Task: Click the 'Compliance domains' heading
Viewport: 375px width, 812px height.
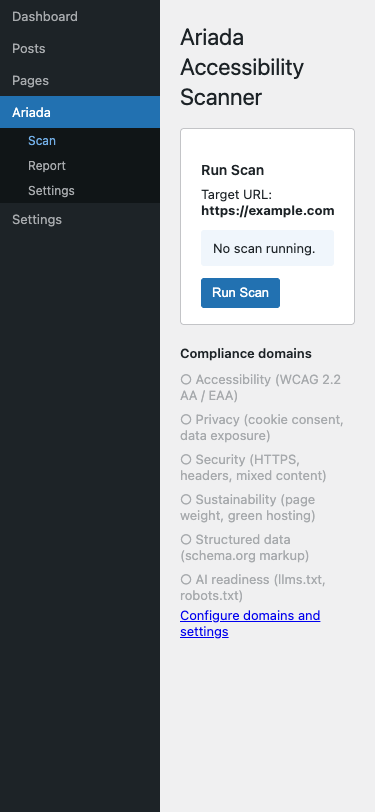Action: [246, 354]
